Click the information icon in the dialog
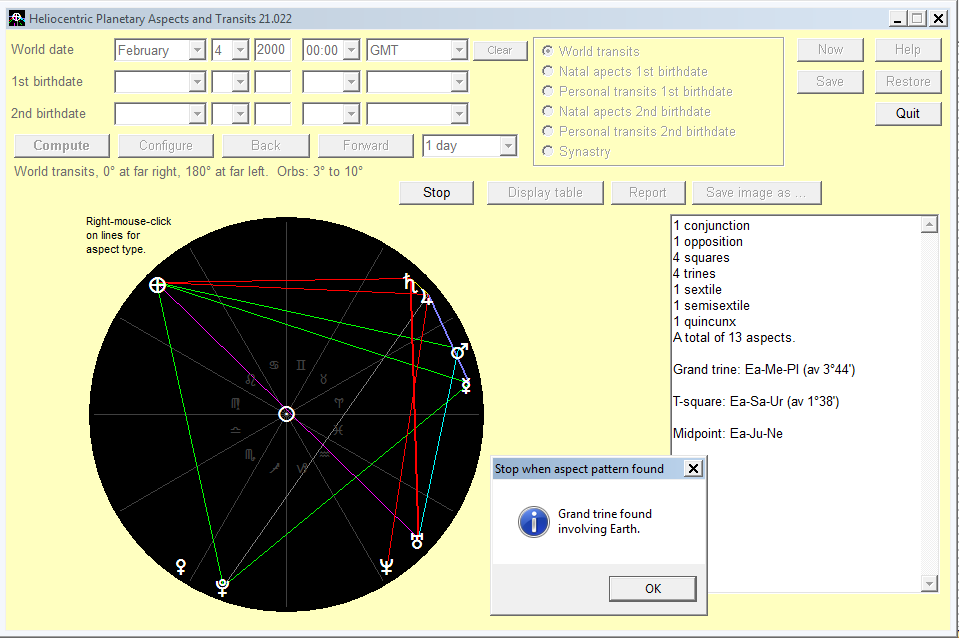This screenshot has width=959, height=638. point(533,522)
